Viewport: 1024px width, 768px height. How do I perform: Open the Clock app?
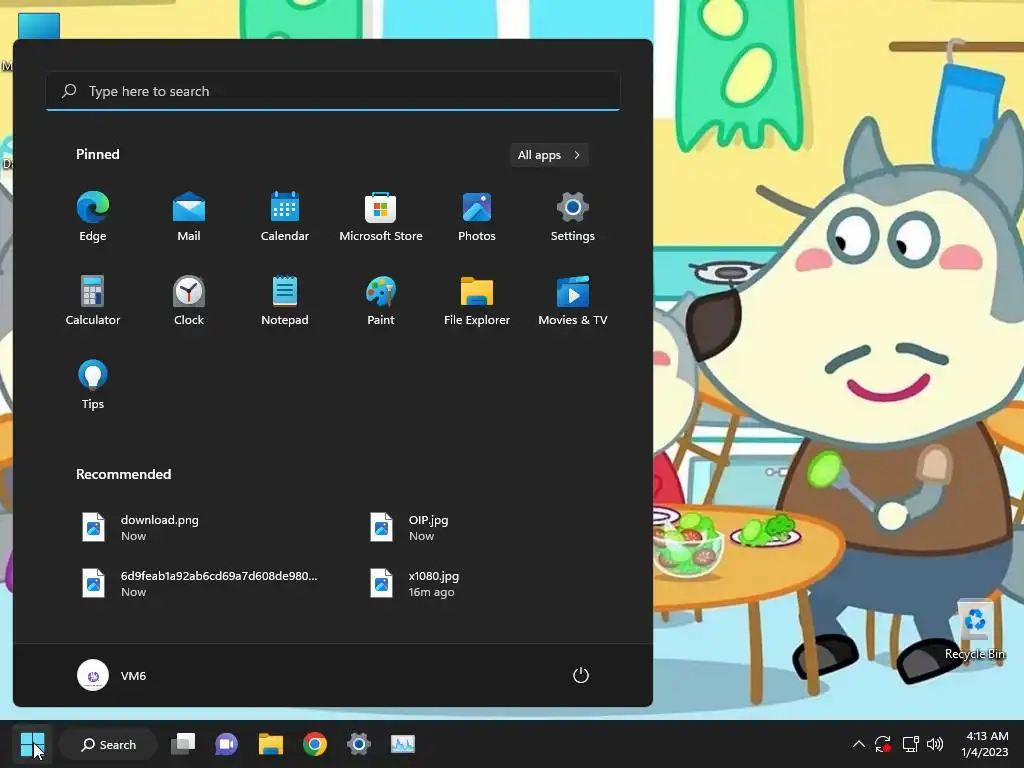click(189, 300)
